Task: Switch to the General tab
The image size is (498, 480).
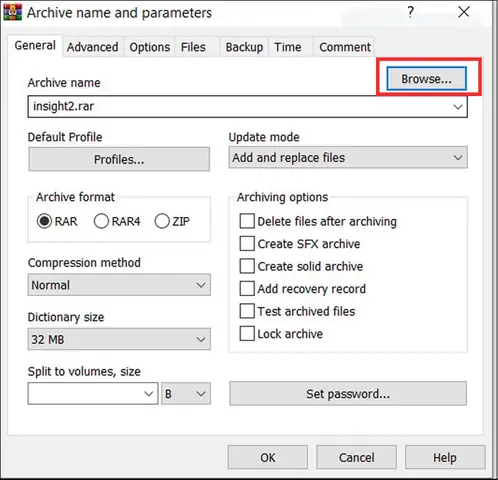Action: pyautogui.click(x=35, y=46)
